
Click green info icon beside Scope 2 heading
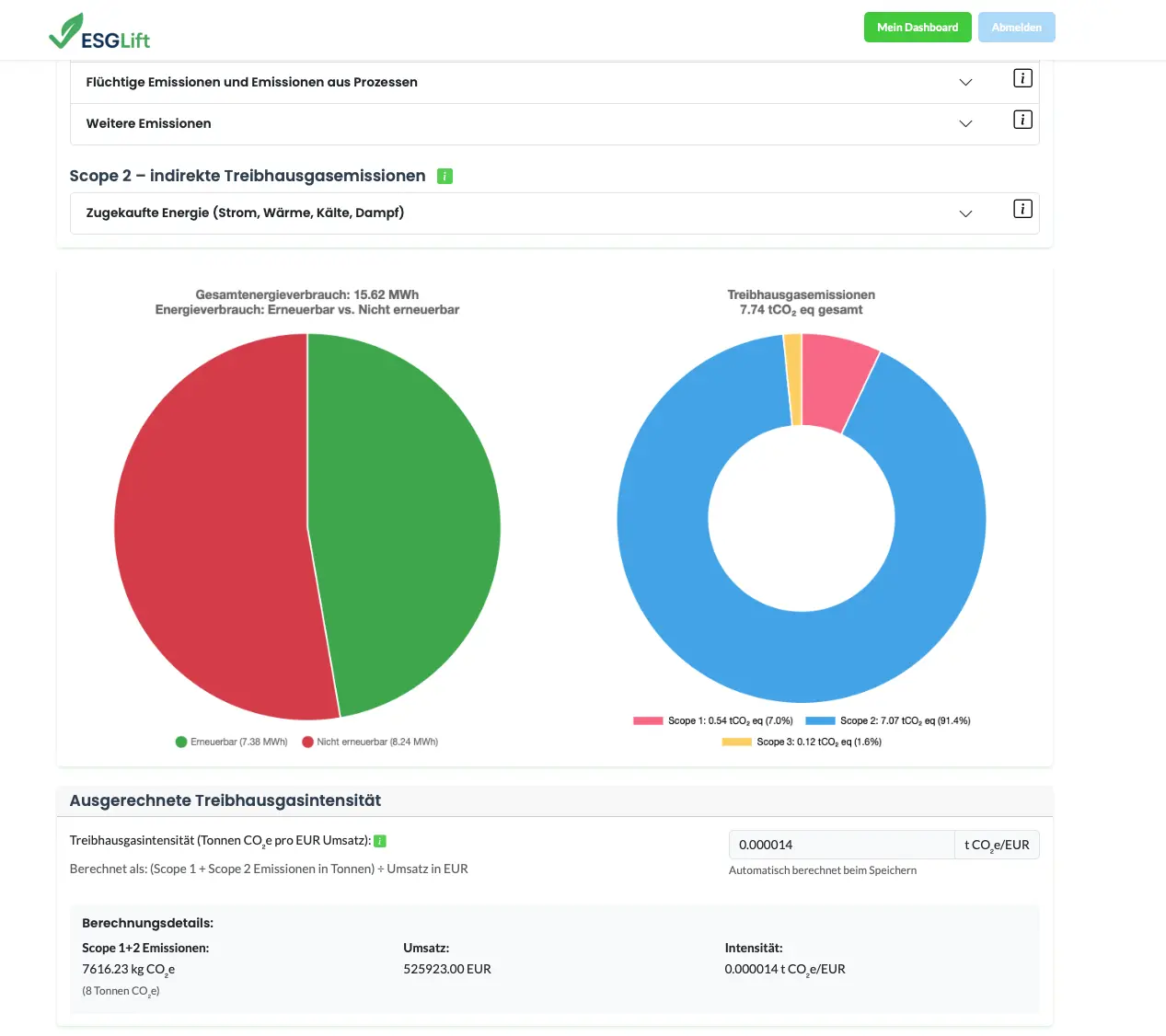[444, 176]
